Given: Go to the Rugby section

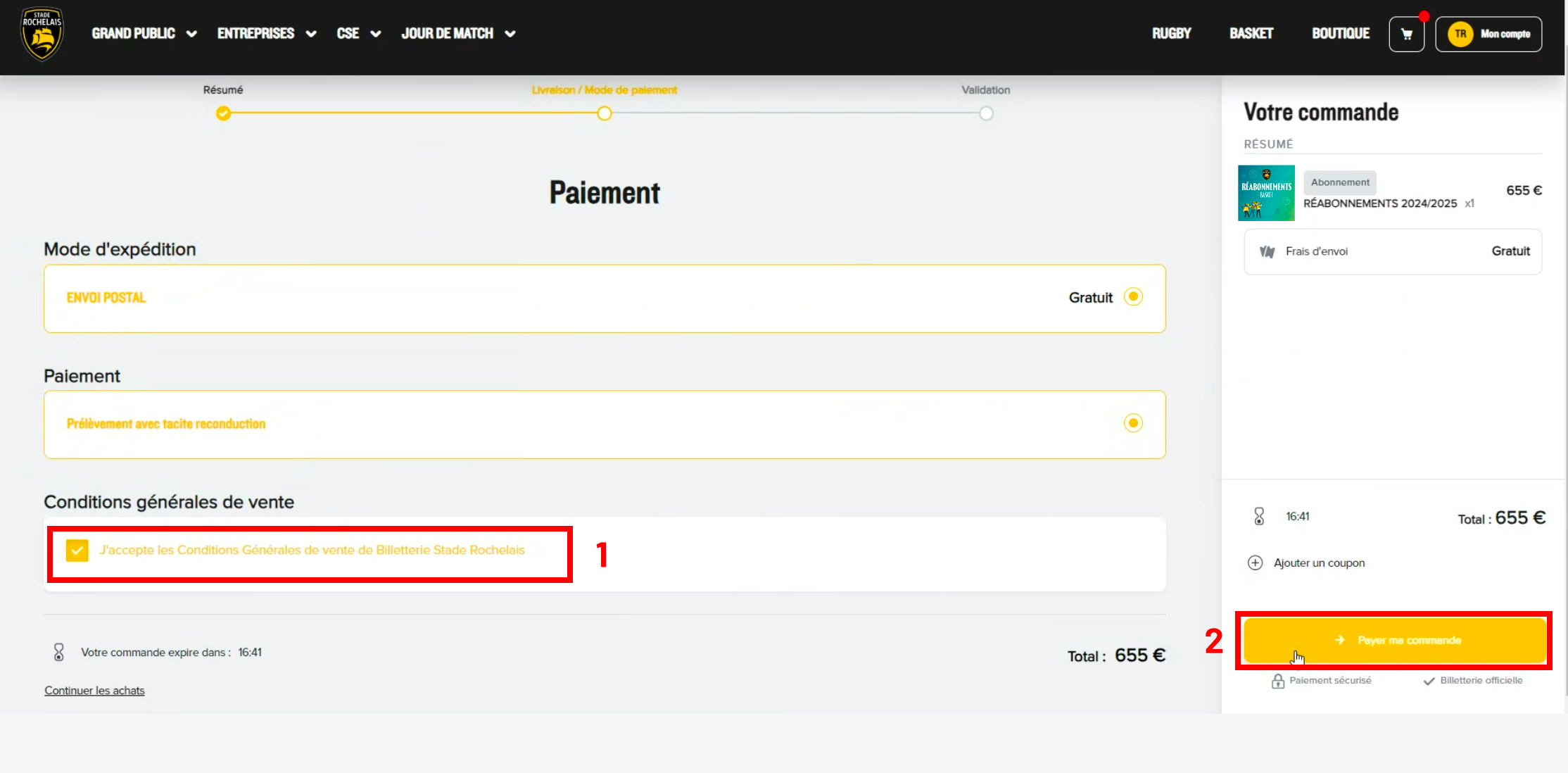Looking at the screenshot, I should pyautogui.click(x=1171, y=33).
